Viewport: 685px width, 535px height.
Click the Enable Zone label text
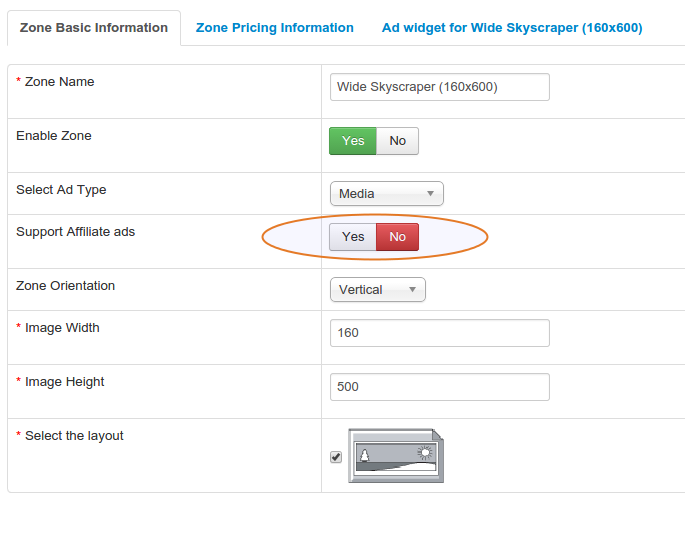click(54, 136)
